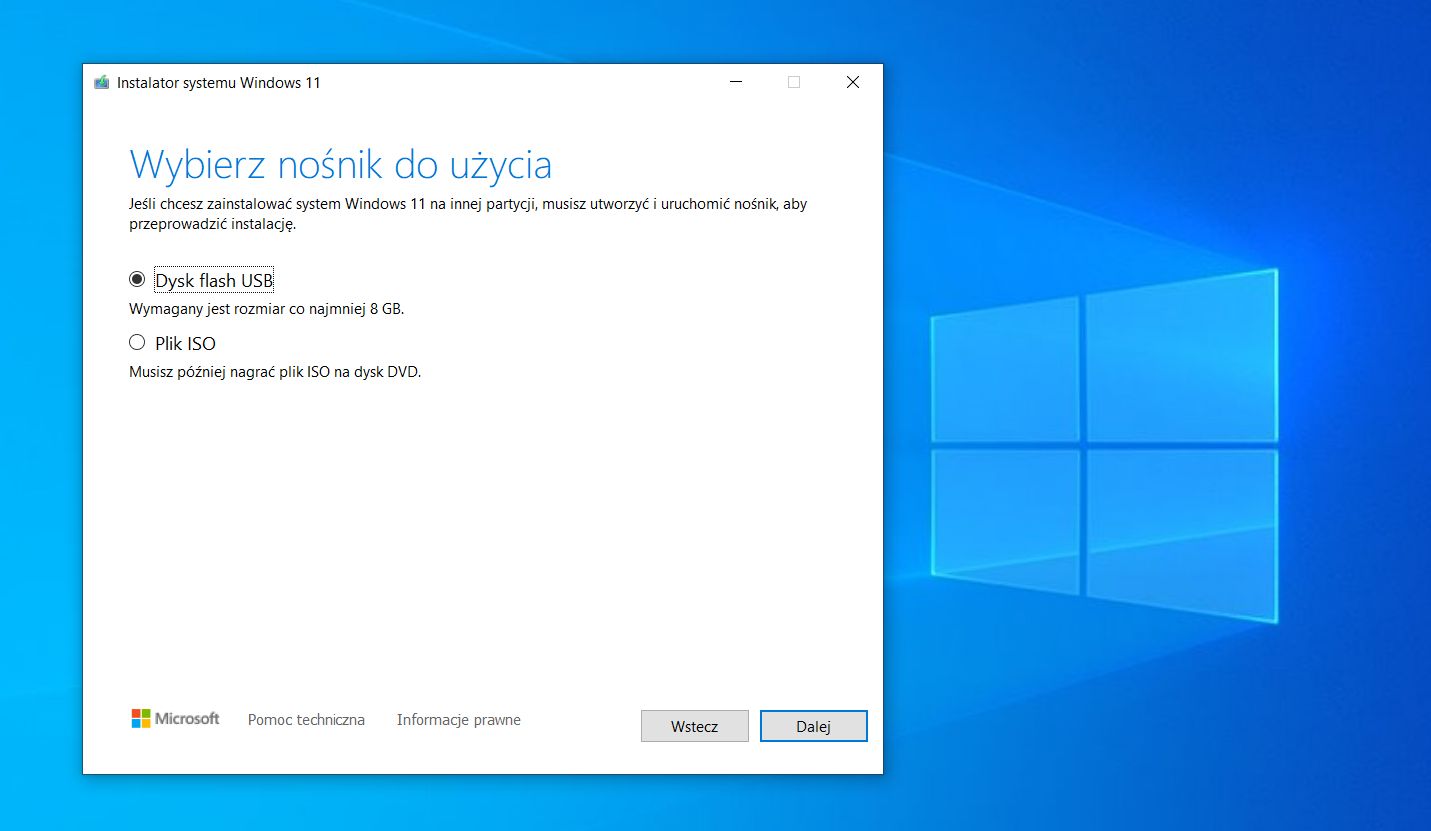The width and height of the screenshot is (1431, 831).
Task: Click the maximize window control
Action: tap(794, 82)
